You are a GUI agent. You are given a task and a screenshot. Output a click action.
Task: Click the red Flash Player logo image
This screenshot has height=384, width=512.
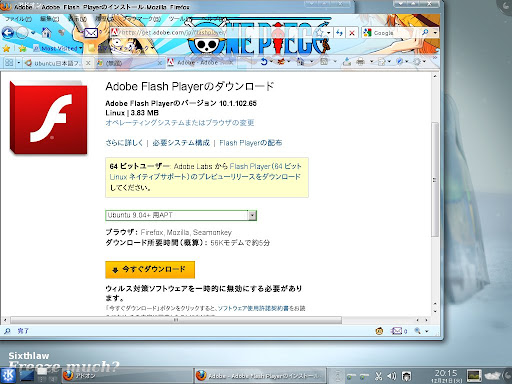point(49,118)
